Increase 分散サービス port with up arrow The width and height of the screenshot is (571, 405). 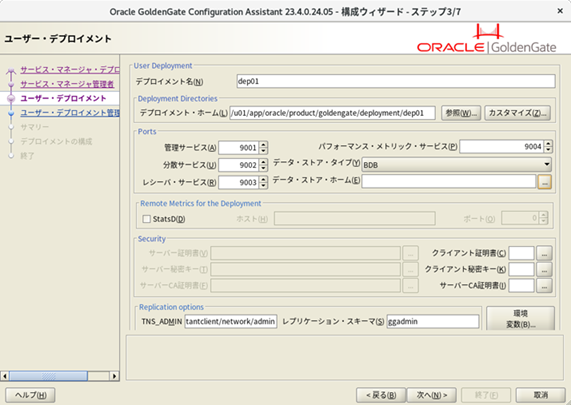coord(264,162)
